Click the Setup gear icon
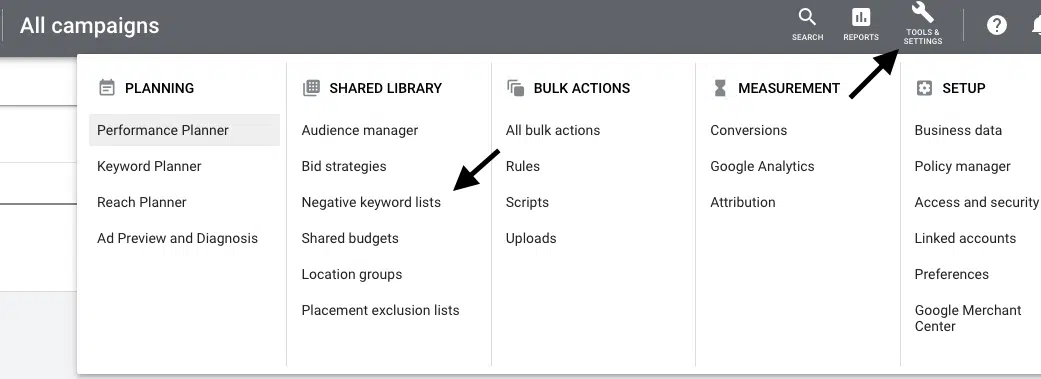The height and width of the screenshot is (379, 1041). 924,88
